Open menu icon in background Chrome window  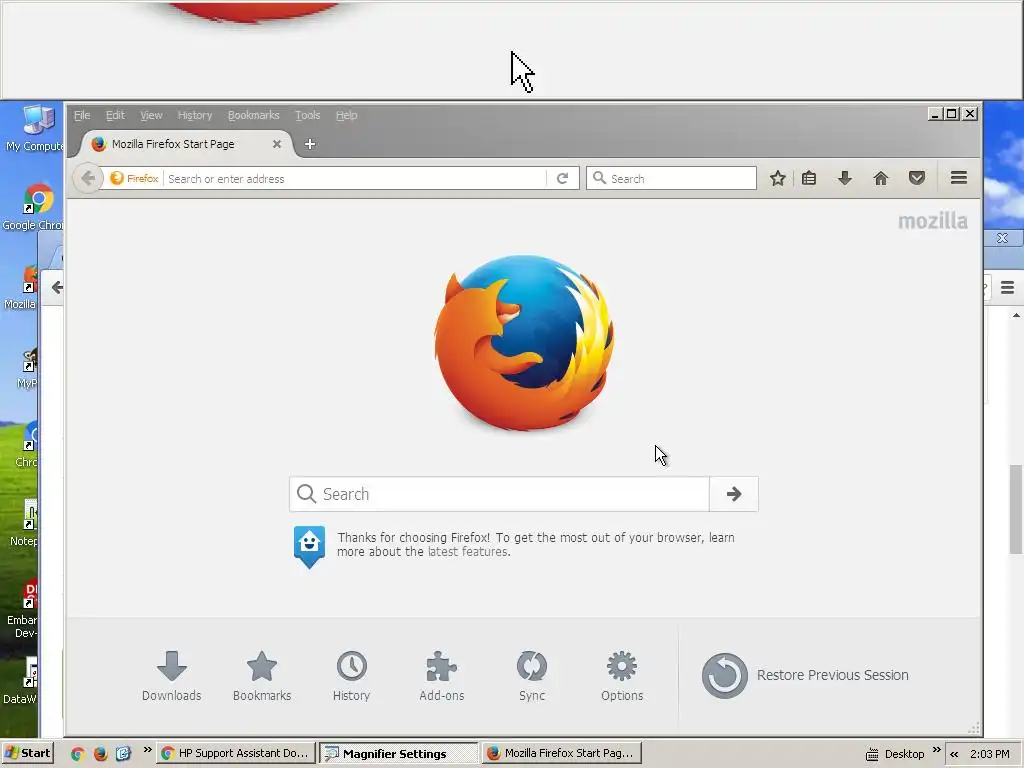click(x=1008, y=287)
